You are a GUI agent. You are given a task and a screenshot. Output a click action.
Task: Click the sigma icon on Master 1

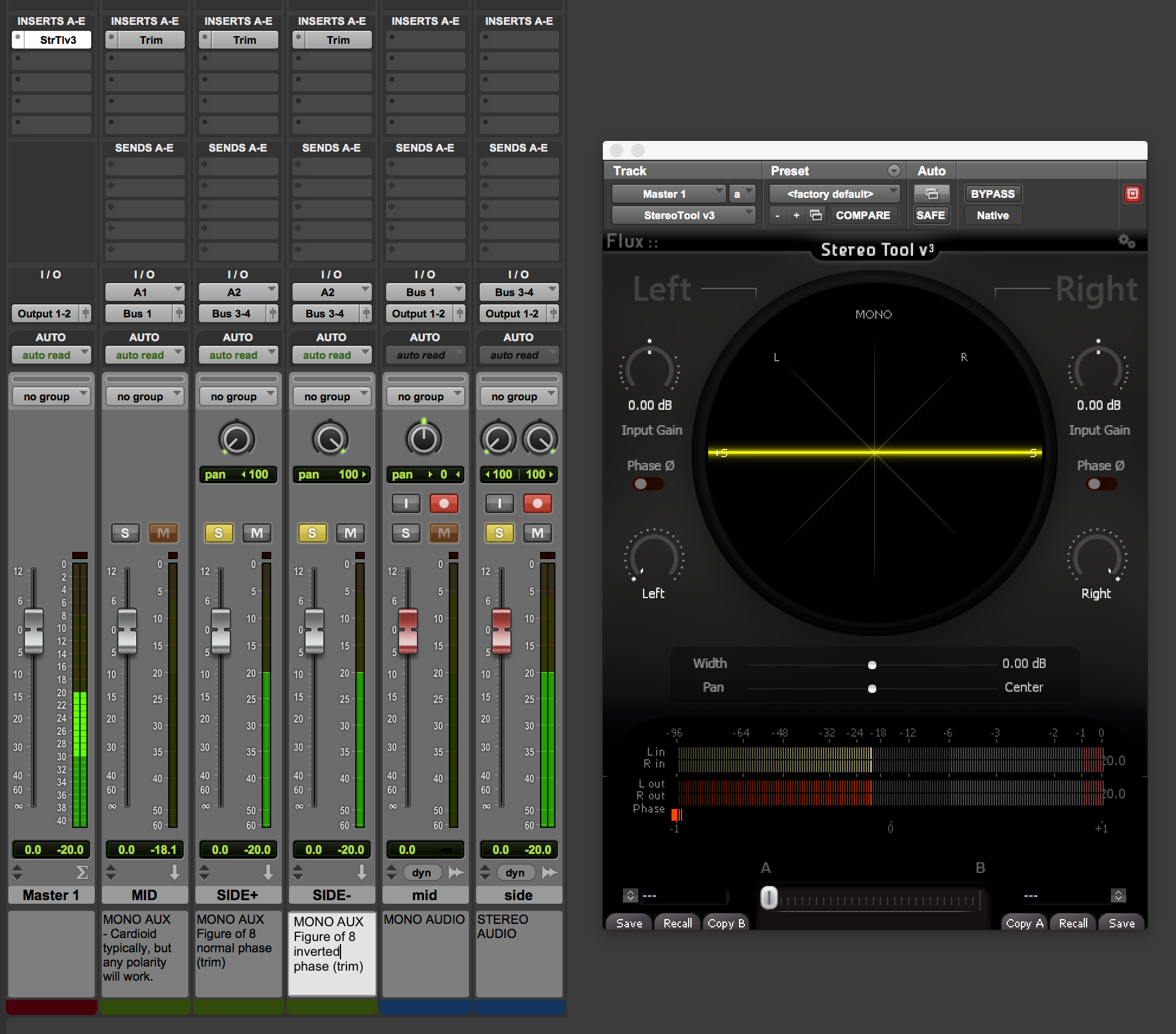point(82,872)
